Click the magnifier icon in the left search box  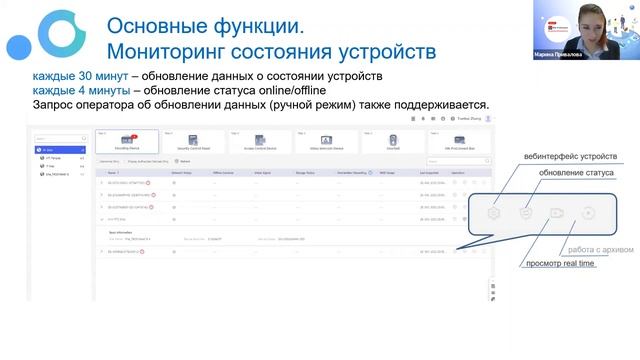[84, 138]
